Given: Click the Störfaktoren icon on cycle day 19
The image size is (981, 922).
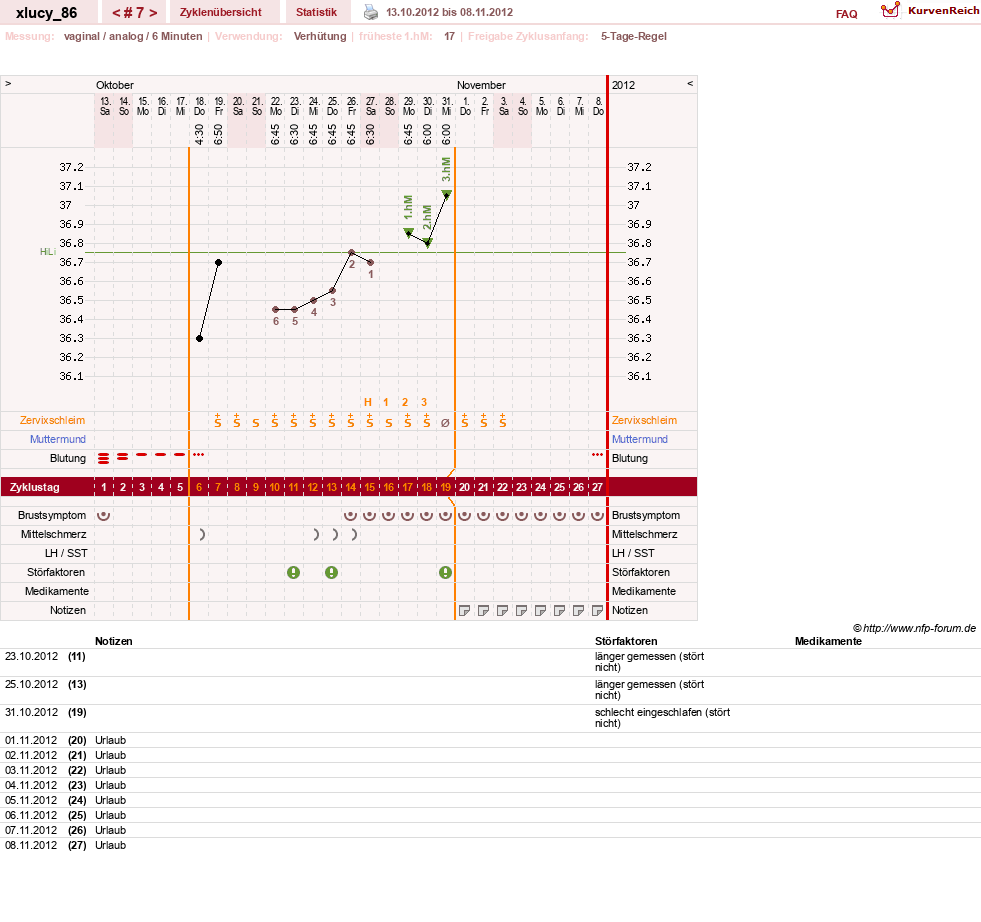Looking at the screenshot, I should click(x=445, y=572).
